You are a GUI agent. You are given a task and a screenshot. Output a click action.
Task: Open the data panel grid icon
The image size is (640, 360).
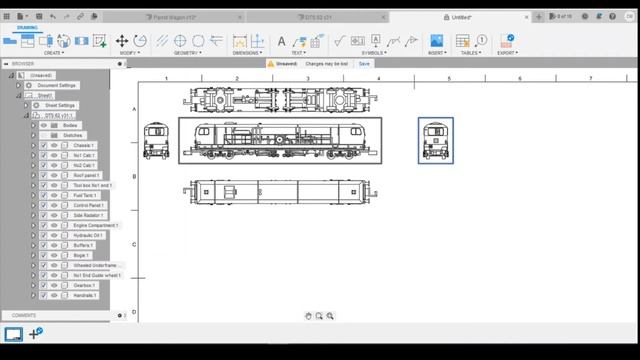click(7, 17)
